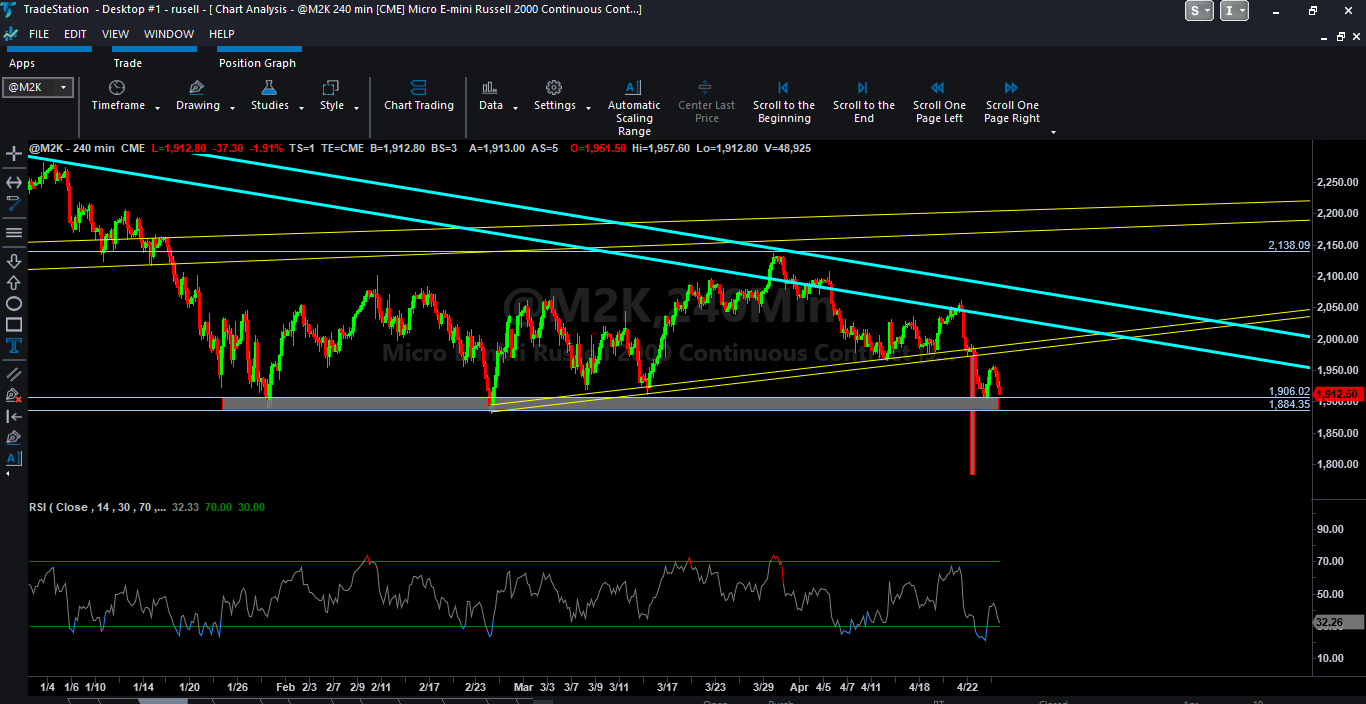Select the crosshair pointer tool
The image size is (1366, 704).
pyautogui.click(x=14, y=154)
